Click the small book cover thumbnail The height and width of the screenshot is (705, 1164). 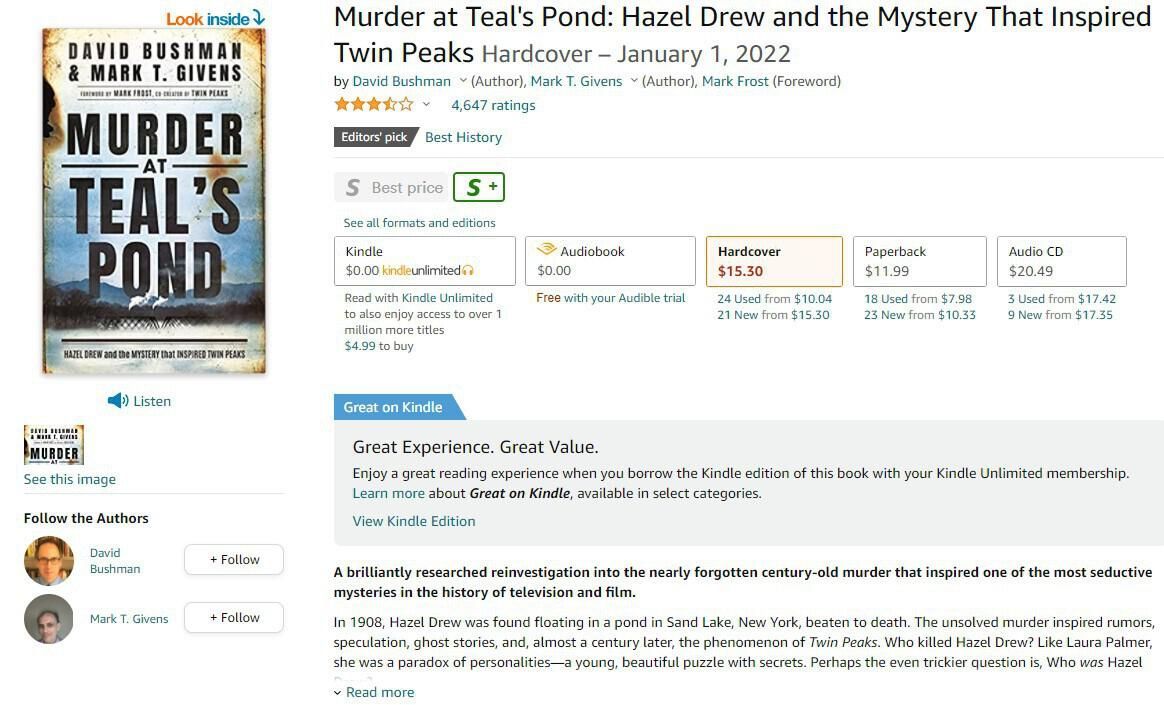click(x=54, y=445)
